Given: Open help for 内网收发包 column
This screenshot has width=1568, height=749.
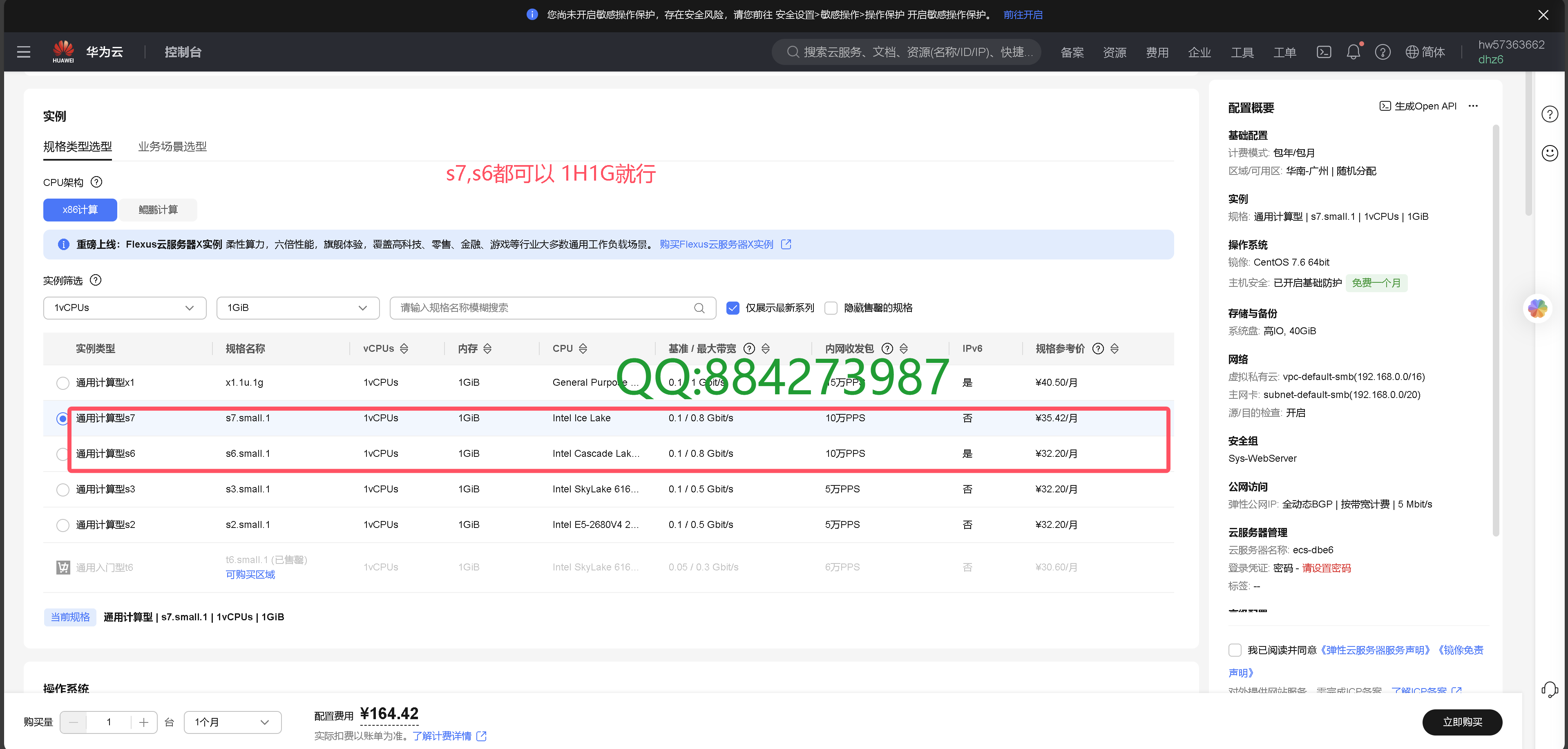Looking at the screenshot, I should 887,348.
